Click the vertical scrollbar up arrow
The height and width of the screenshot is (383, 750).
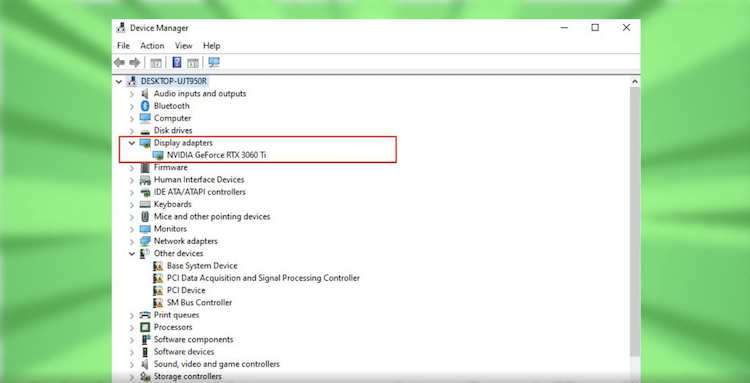coord(635,82)
